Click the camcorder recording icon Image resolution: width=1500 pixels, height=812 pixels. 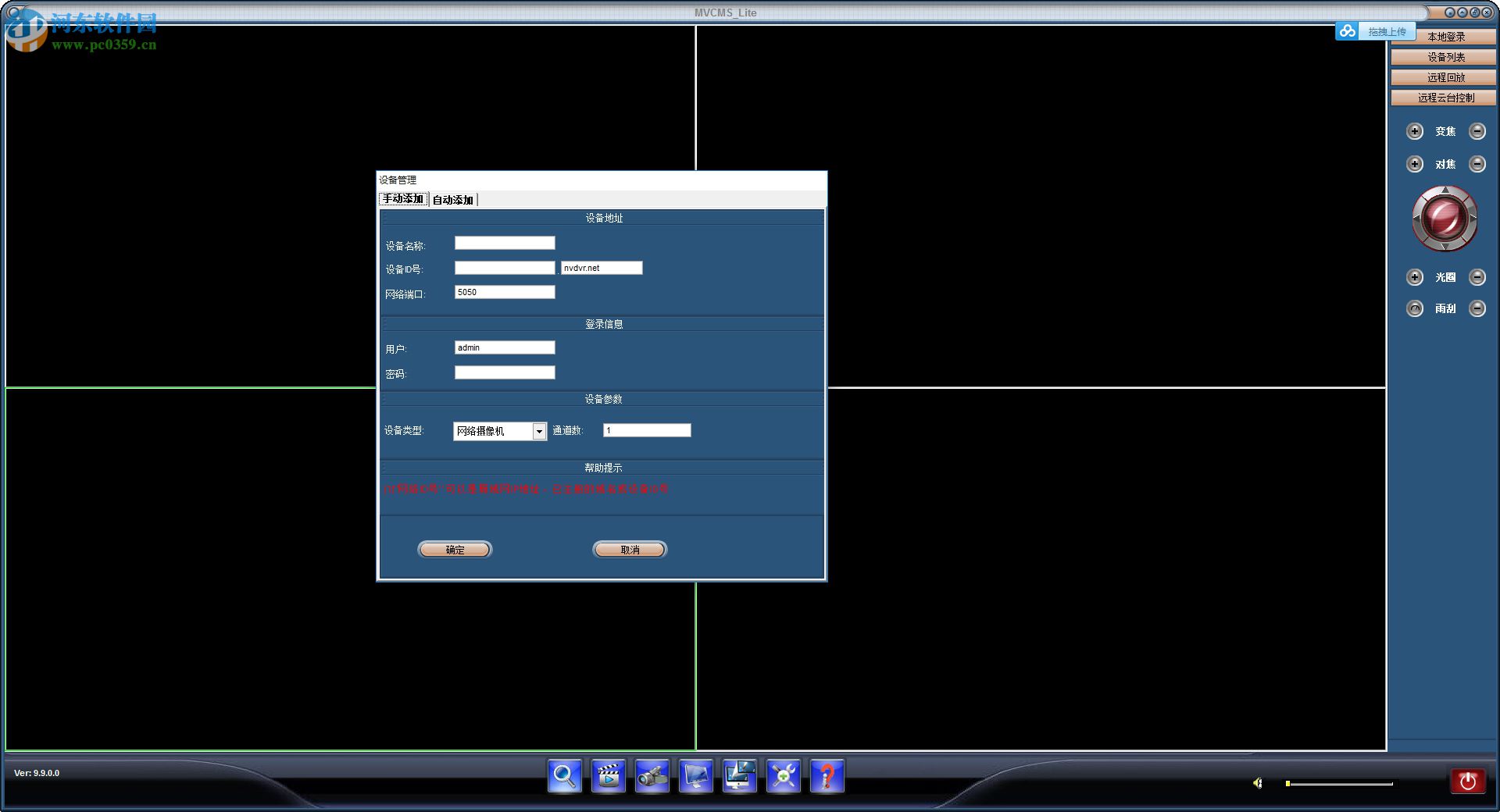point(652,776)
